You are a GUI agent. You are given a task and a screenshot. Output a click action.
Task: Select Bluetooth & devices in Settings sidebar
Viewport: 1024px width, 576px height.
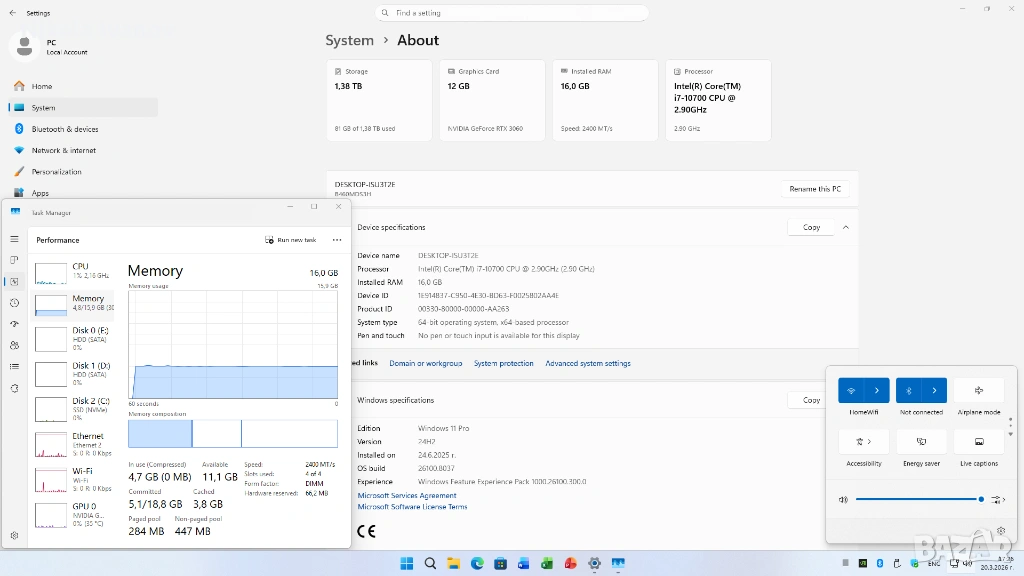pyautogui.click(x=65, y=129)
